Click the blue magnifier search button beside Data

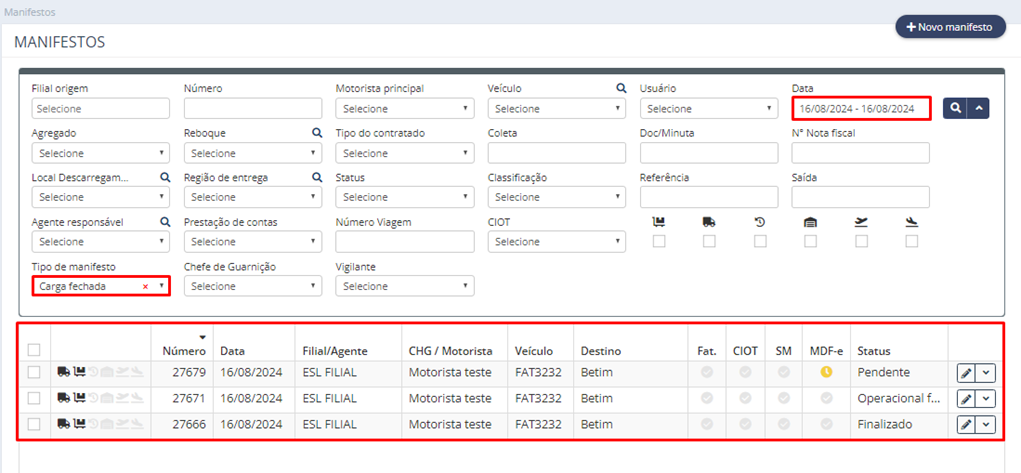[x=955, y=109]
